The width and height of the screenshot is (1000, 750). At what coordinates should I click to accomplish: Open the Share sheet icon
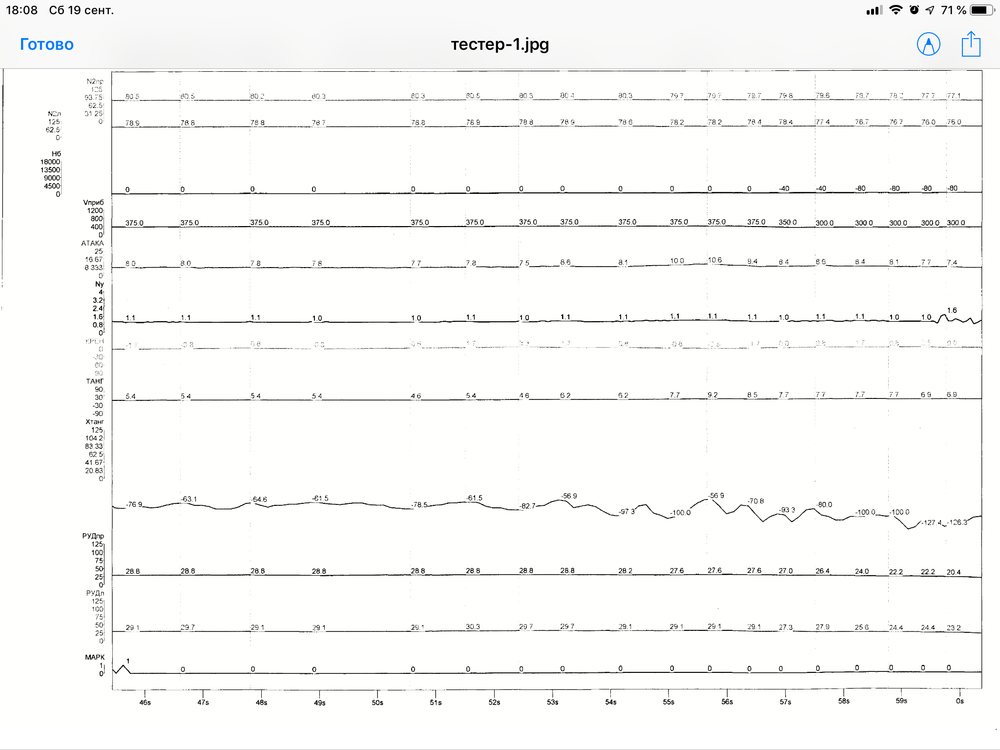(x=971, y=43)
